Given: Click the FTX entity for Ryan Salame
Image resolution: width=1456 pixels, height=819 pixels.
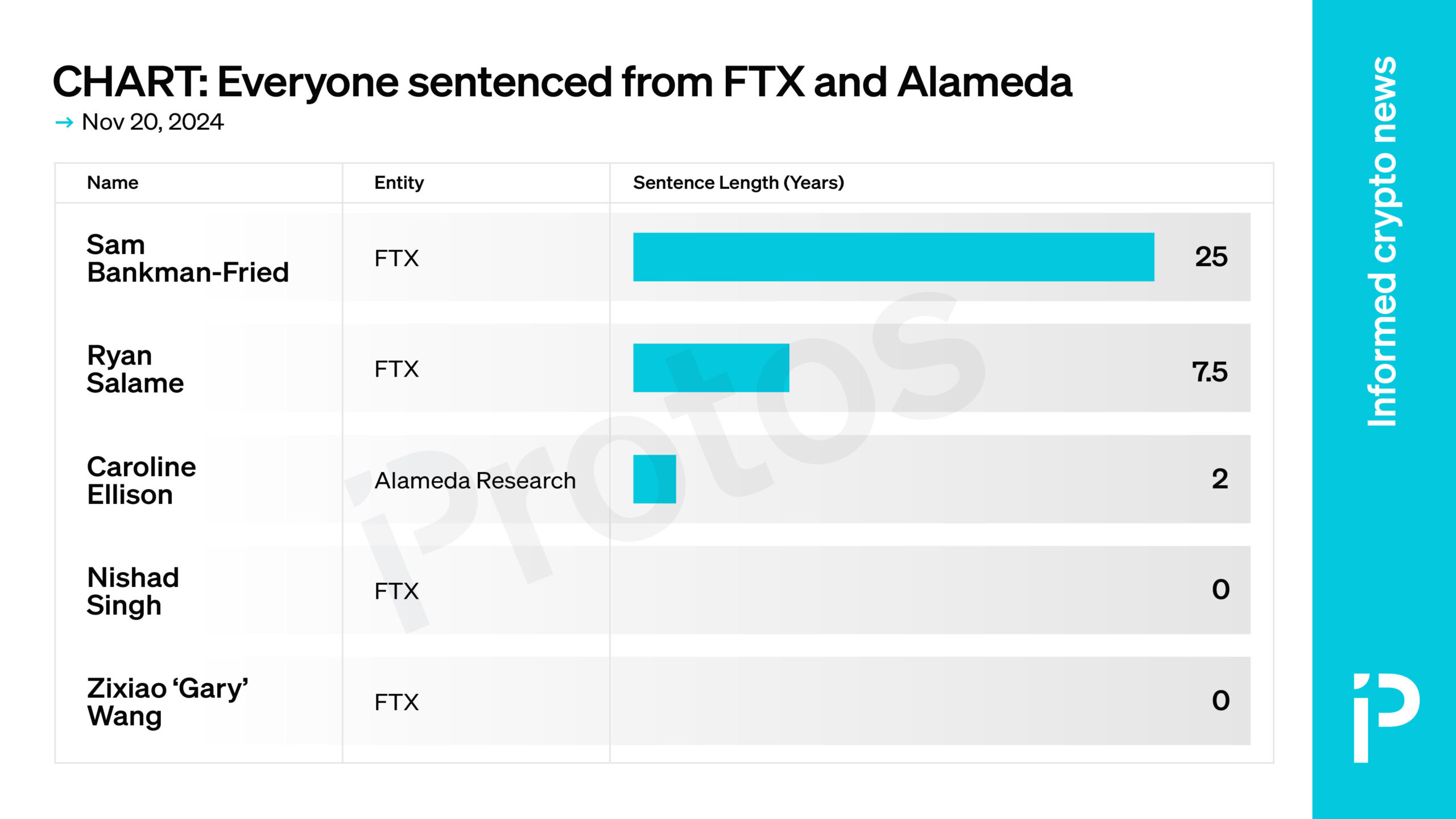Looking at the screenshot, I should [x=396, y=369].
